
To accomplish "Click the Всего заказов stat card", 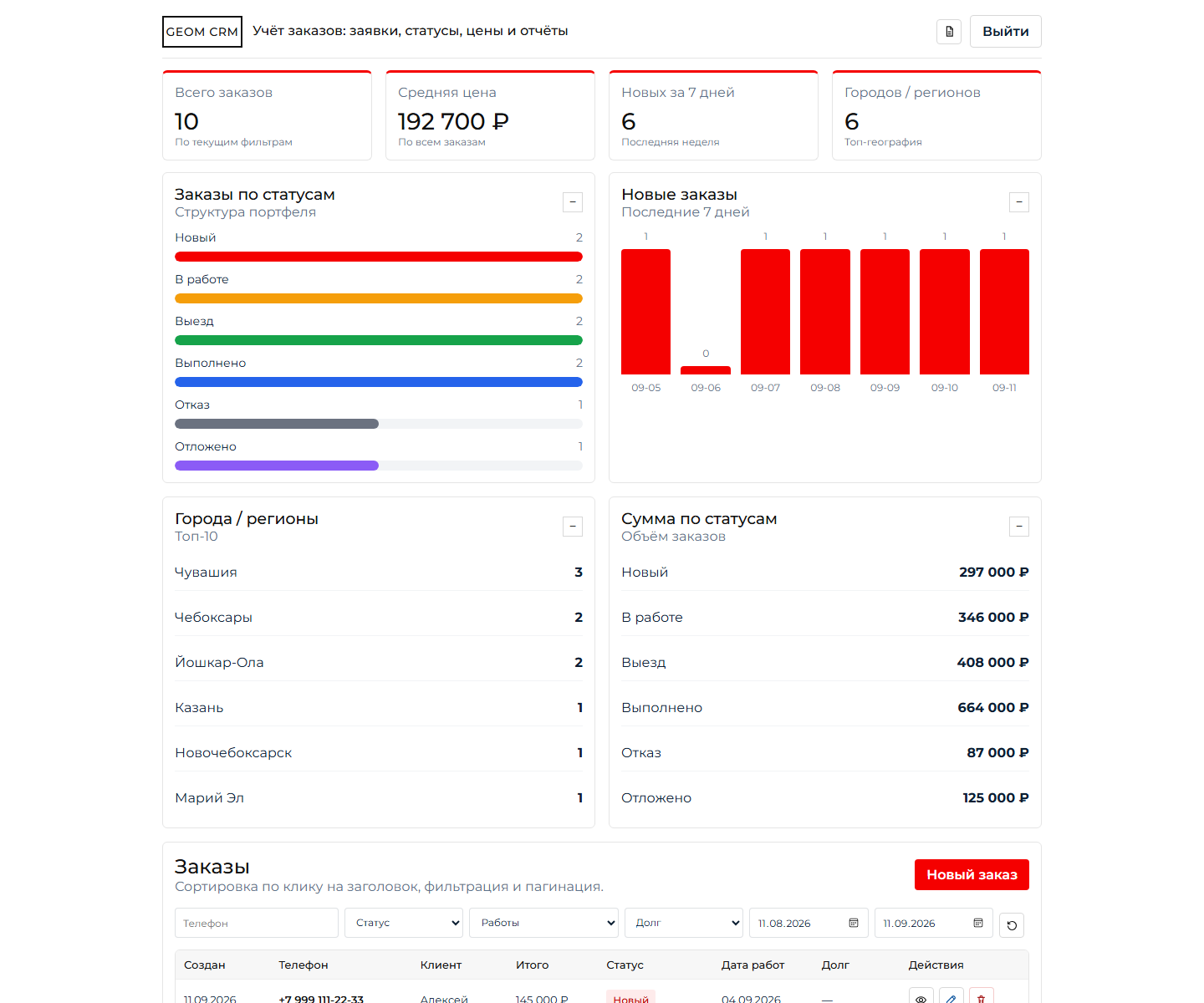I will [x=267, y=115].
